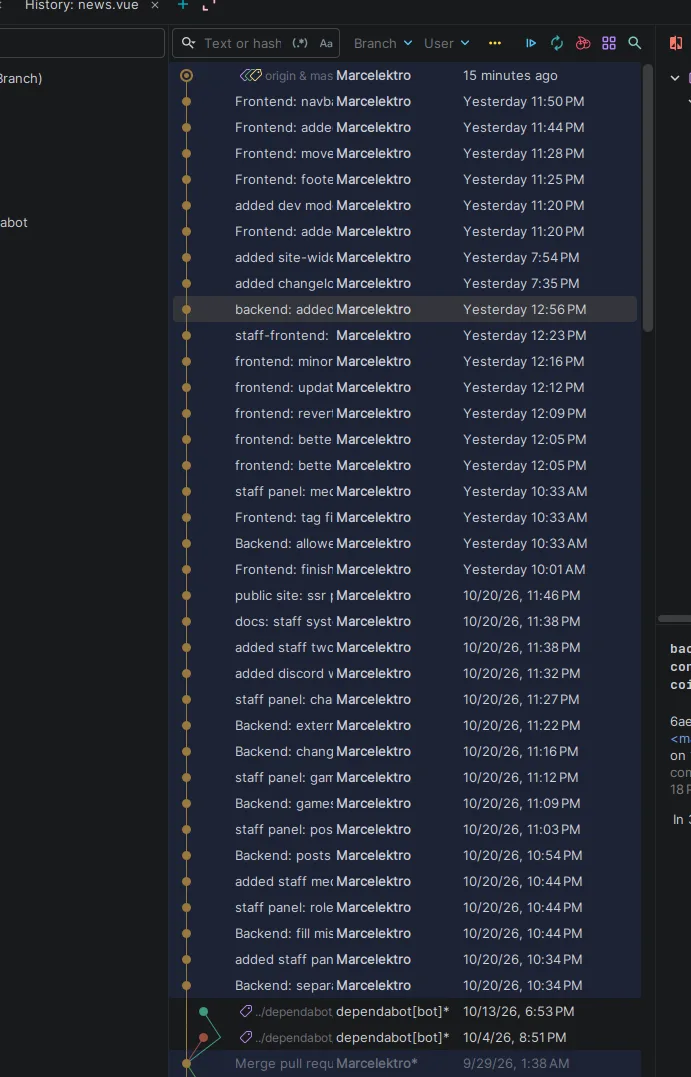Click the tag icon on the 10/4/26 dependabot commit

246,1037
